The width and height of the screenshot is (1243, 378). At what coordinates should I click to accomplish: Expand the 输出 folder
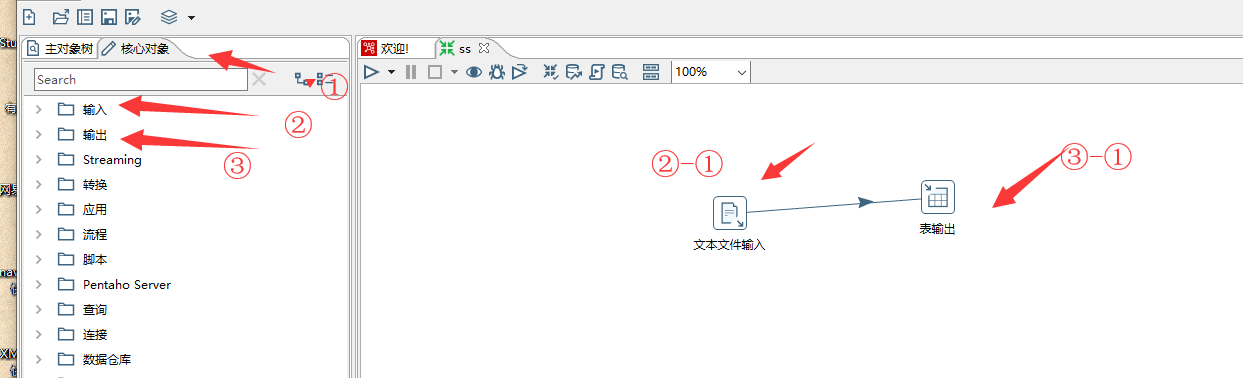click(38, 134)
